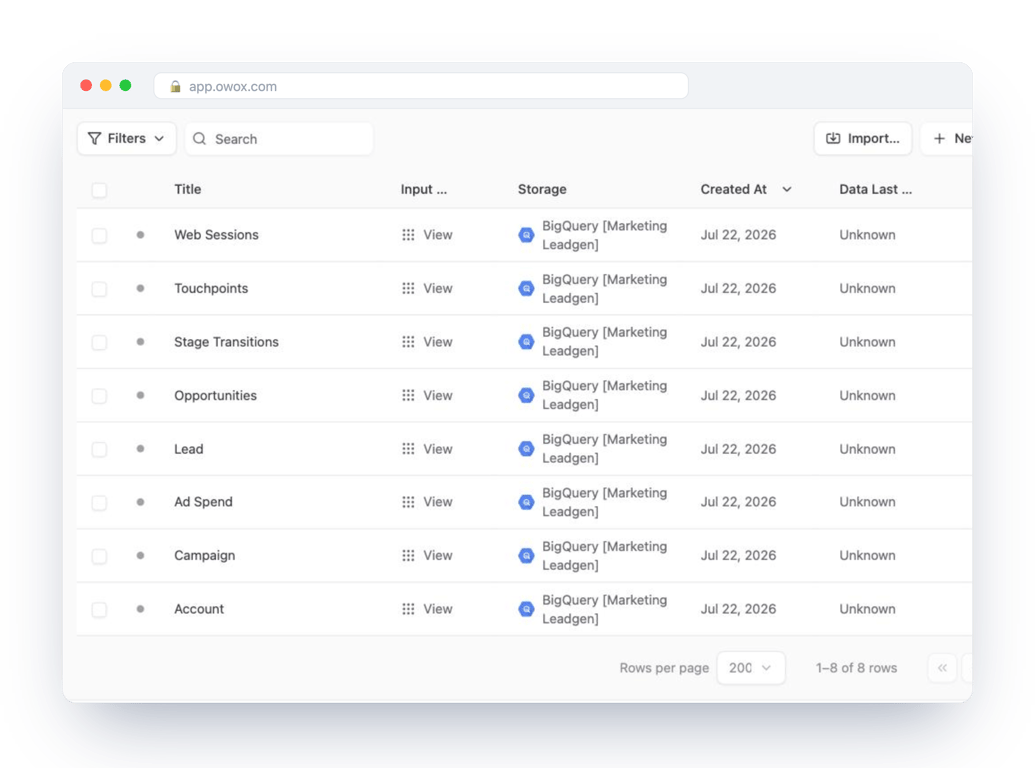This screenshot has height=768, width=1035.
Task: Click the View grid icon for Web Sessions
Action: 409,235
